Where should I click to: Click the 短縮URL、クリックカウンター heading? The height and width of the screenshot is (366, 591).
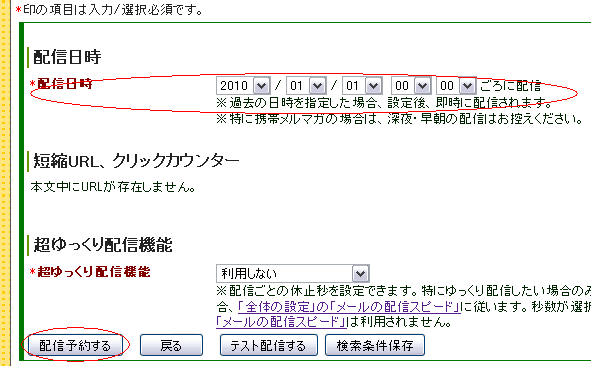pos(136,161)
